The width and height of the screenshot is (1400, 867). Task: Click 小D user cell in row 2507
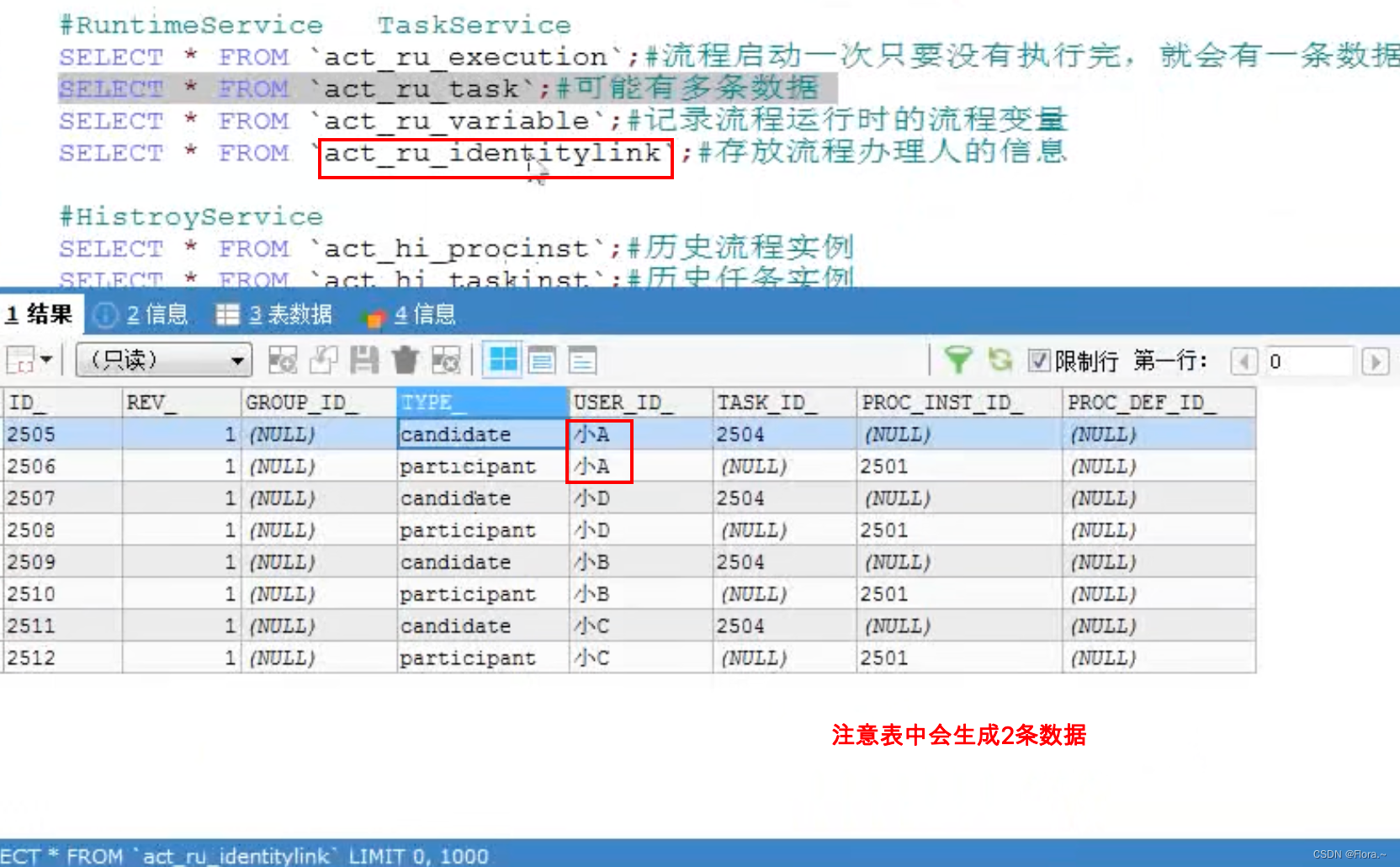click(641, 498)
